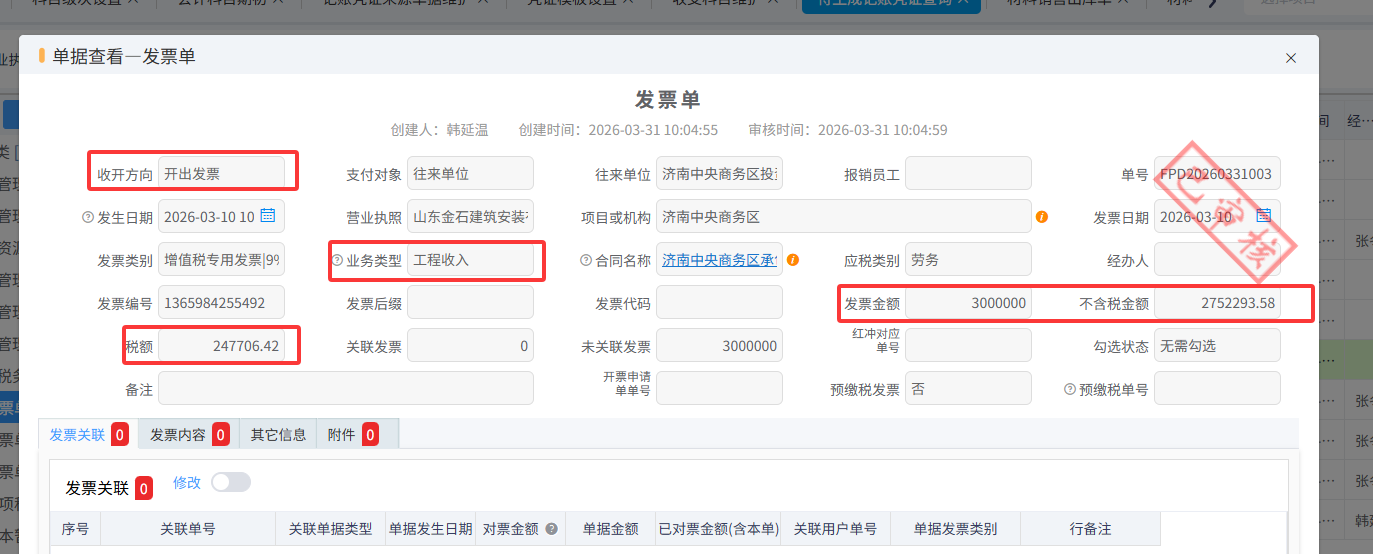Click the 单据金额 column header
The height and width of the screenshot is (554, 1373).
(610, 528)
